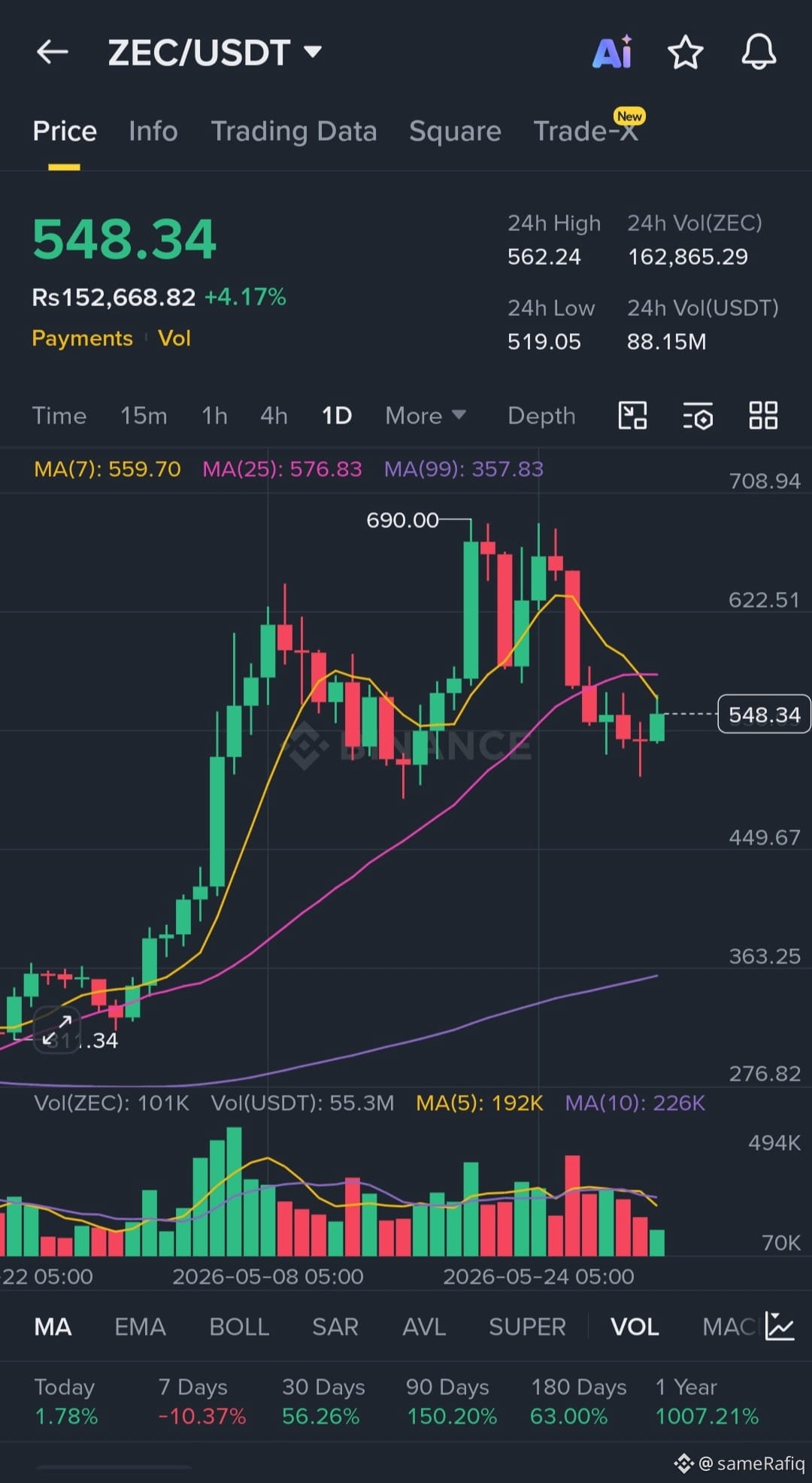This screenshot has width=812, height=1483.
Task: Open the four-square grid layout icon
Action: click(763, 415)
